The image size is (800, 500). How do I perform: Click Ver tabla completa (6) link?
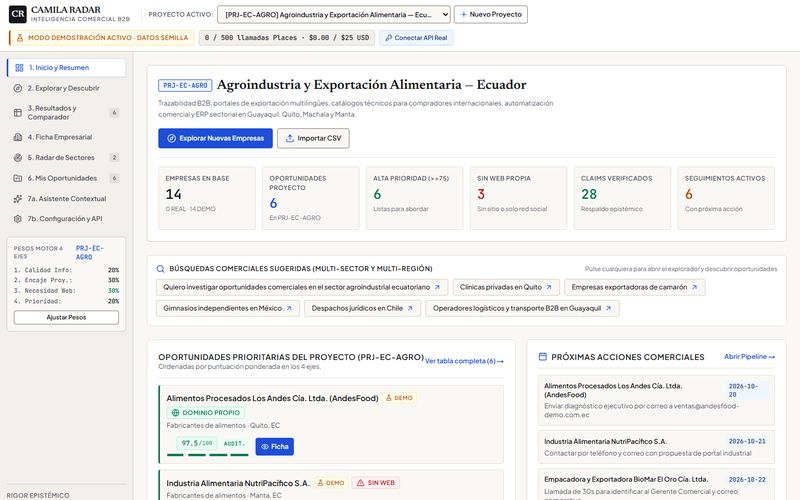(464, 361)
